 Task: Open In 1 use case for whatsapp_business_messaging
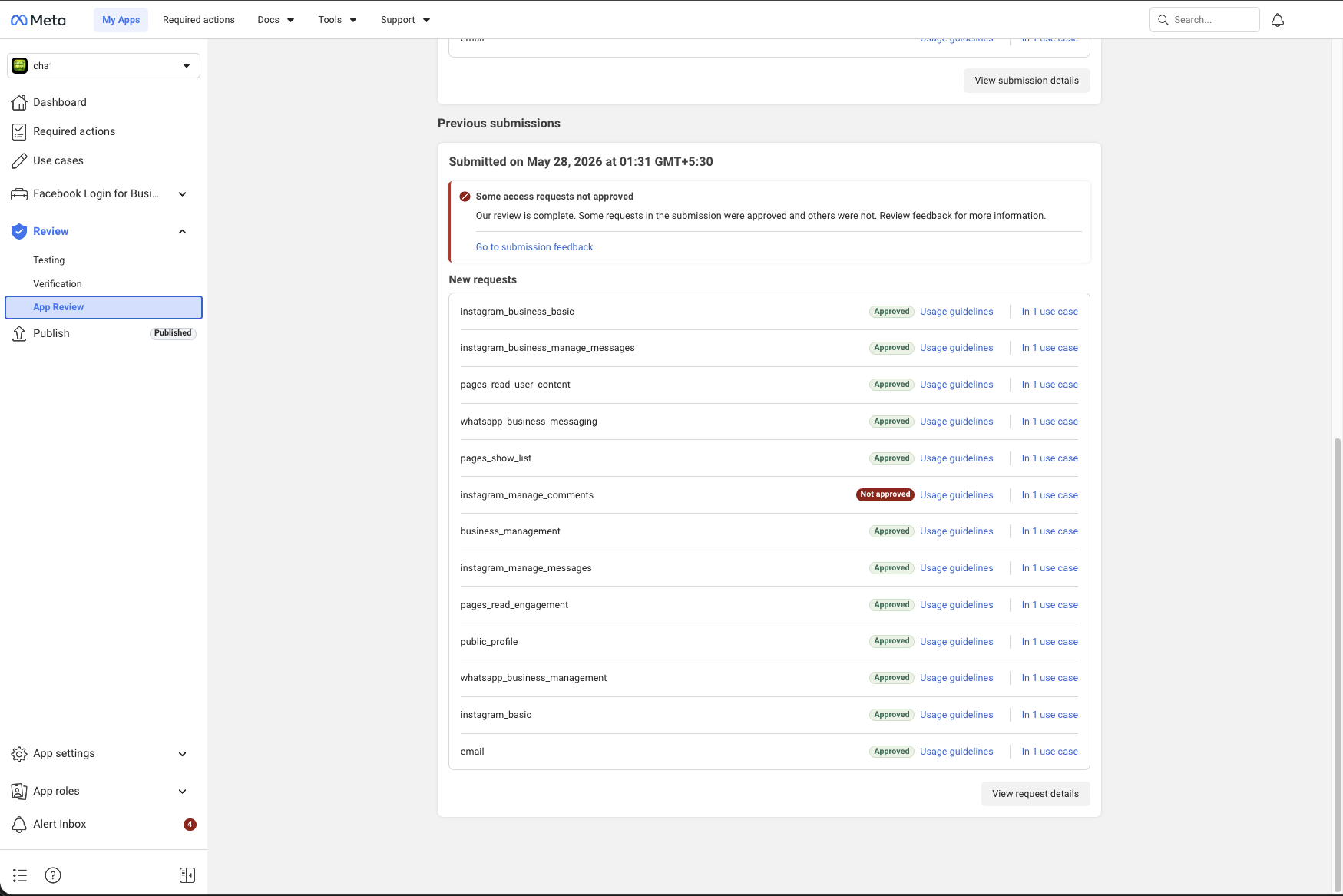(x=1050, y=422)
